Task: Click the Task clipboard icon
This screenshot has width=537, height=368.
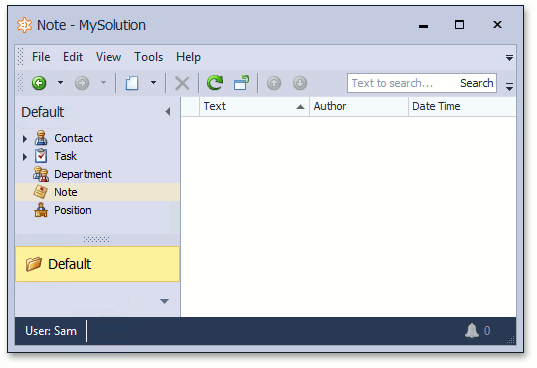Action: (41, 156)
